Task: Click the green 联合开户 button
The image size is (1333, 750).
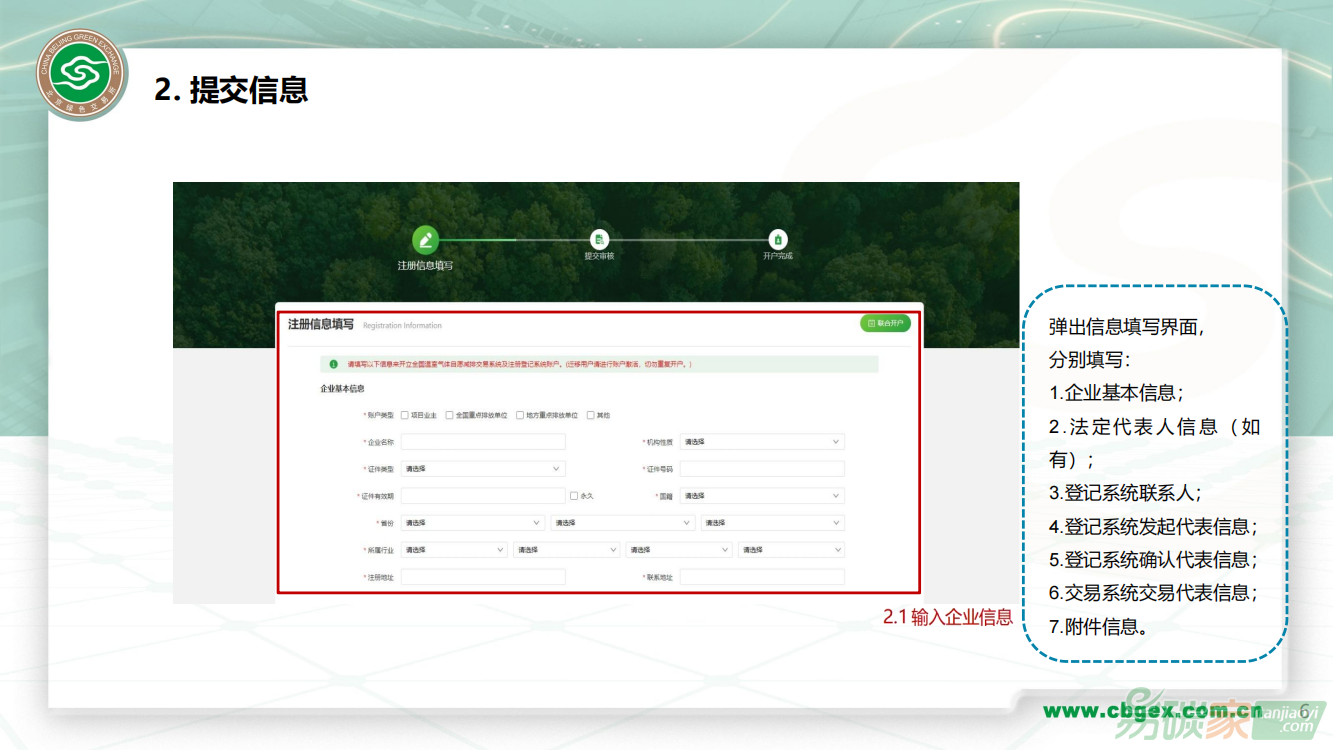Action: pyautogui.click(x=885, y=323)
